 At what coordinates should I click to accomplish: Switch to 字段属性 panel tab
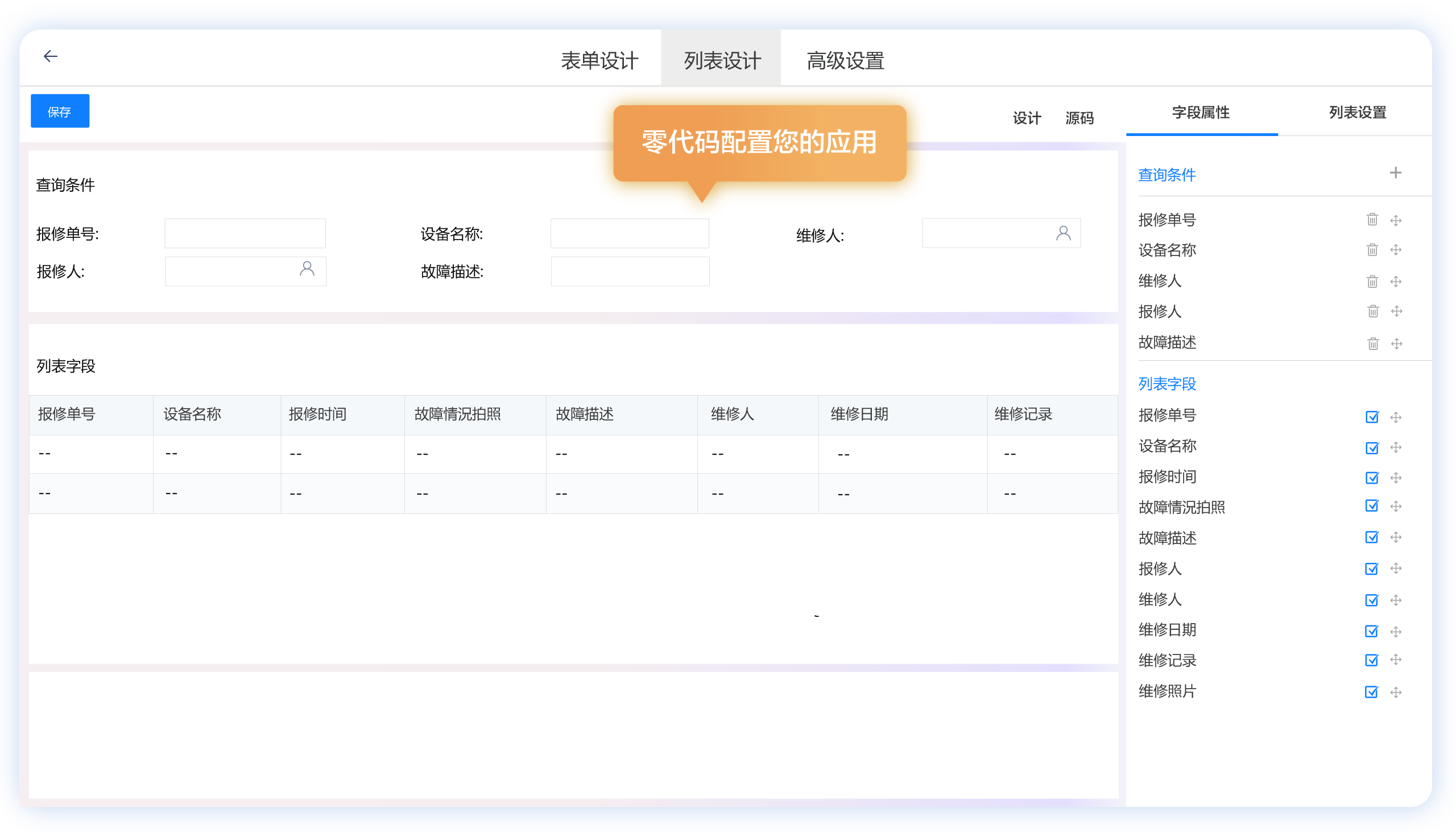pos(1201,113)
